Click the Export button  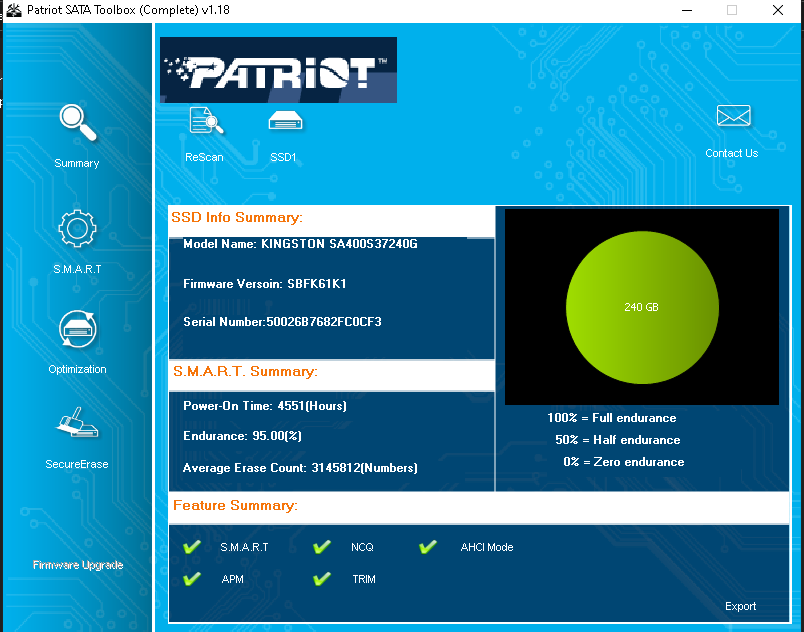pyautogui.click(x=740, y=606)
